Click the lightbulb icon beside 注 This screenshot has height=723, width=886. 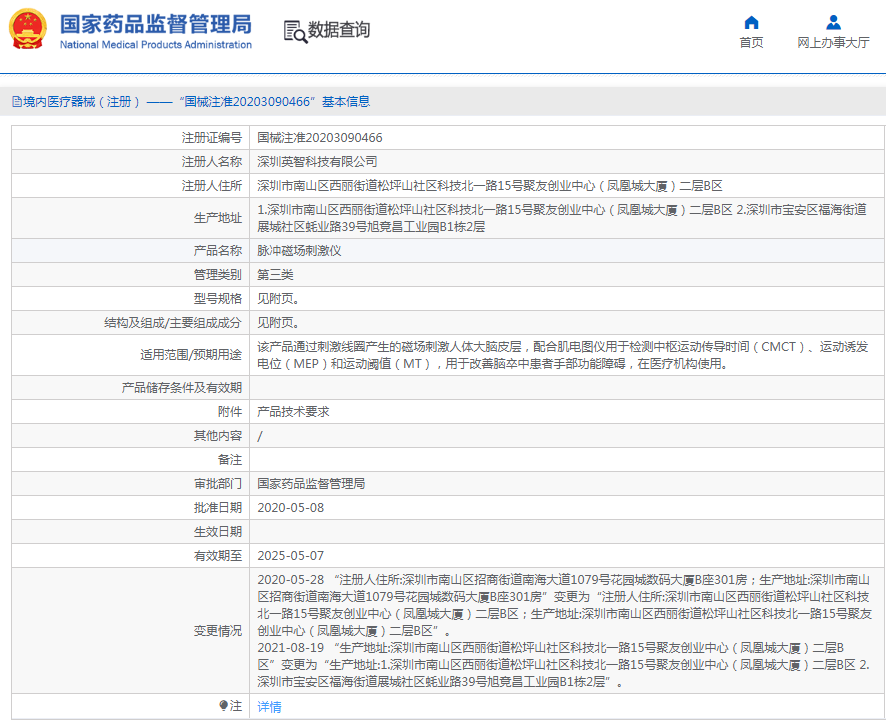[223, 706]
